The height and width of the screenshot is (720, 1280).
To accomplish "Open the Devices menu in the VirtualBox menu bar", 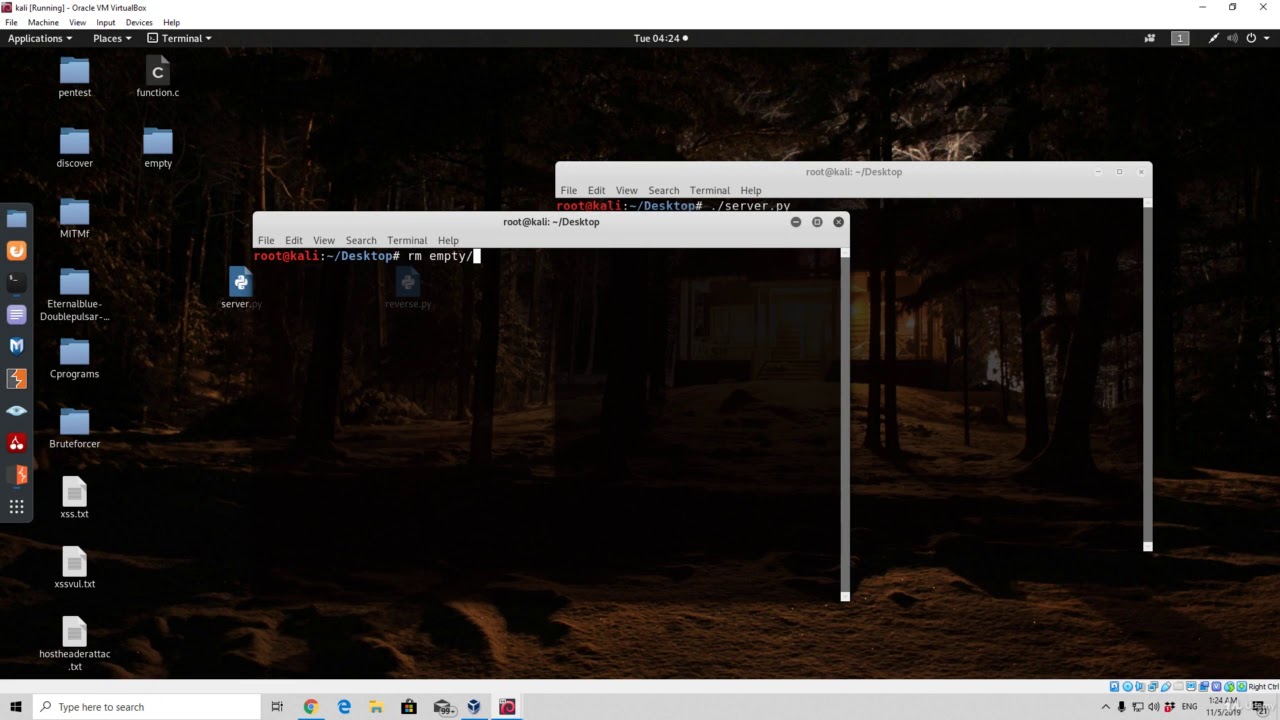I will [x=139, y=22].
